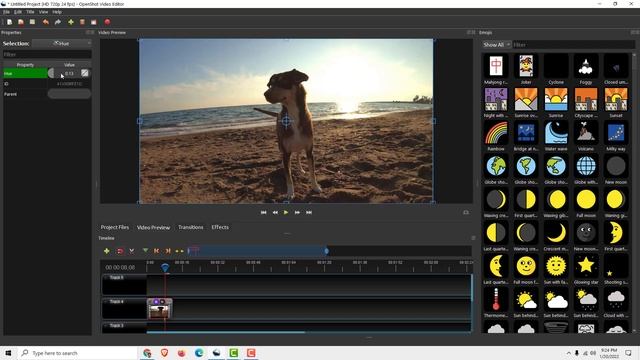Viewport: 640px width, 360px height.
Task: Open the Title menu
Action: pos(30,12)
